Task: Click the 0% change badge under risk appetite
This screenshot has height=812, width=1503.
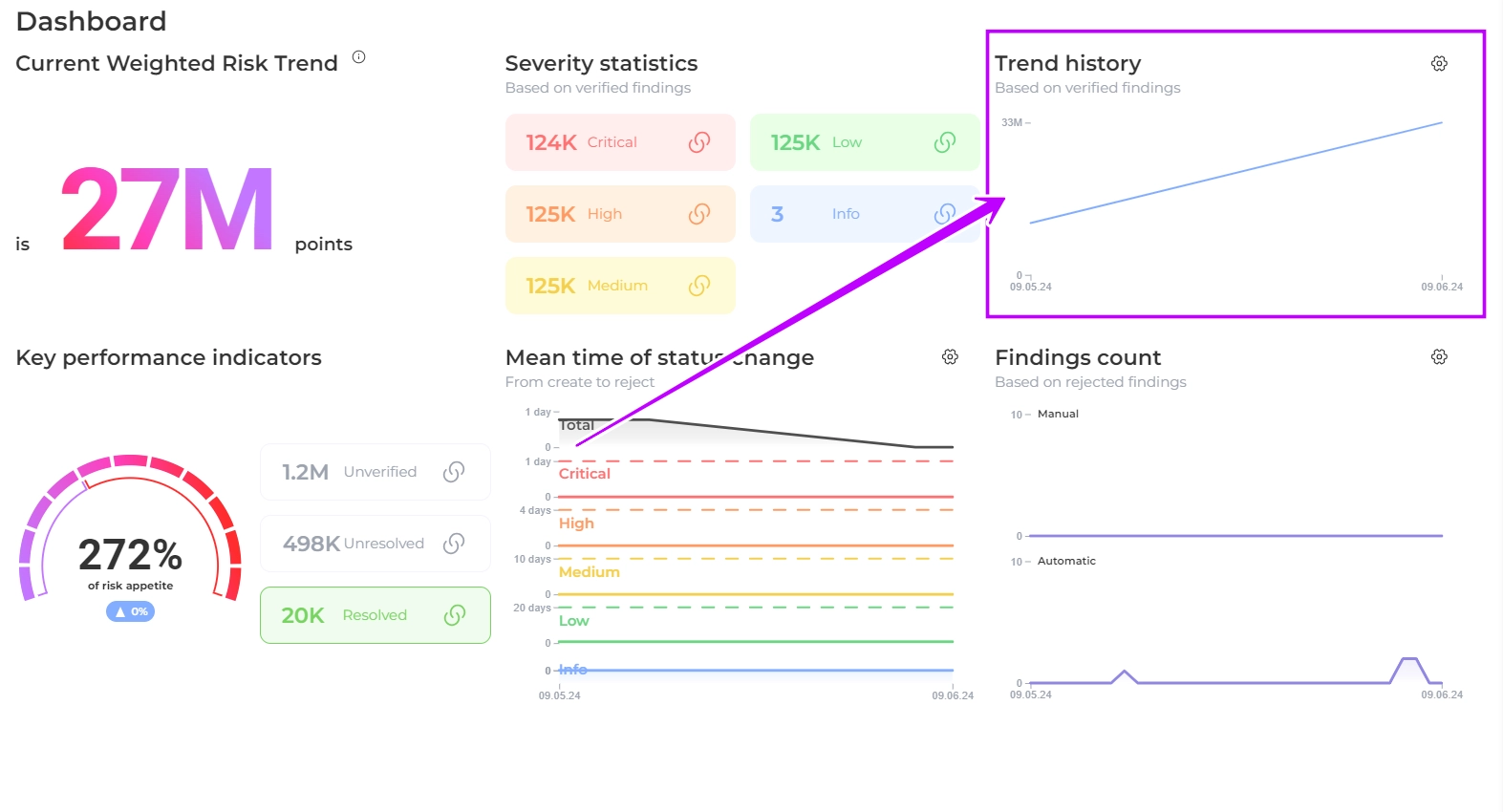Action: (x=130, y=611)
